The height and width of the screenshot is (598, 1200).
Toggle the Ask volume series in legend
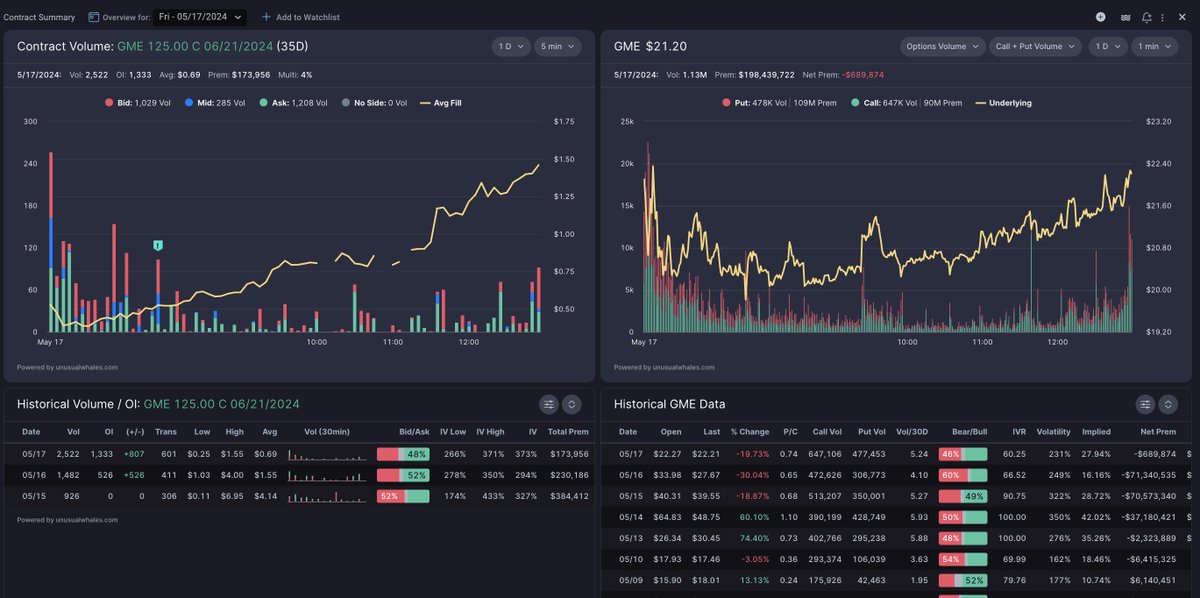(291, 102)
